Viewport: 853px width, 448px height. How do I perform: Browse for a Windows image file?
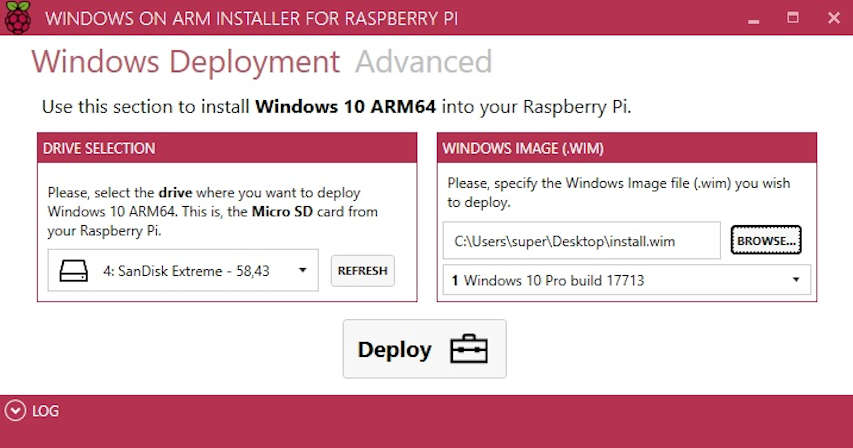tap(765, 240)
